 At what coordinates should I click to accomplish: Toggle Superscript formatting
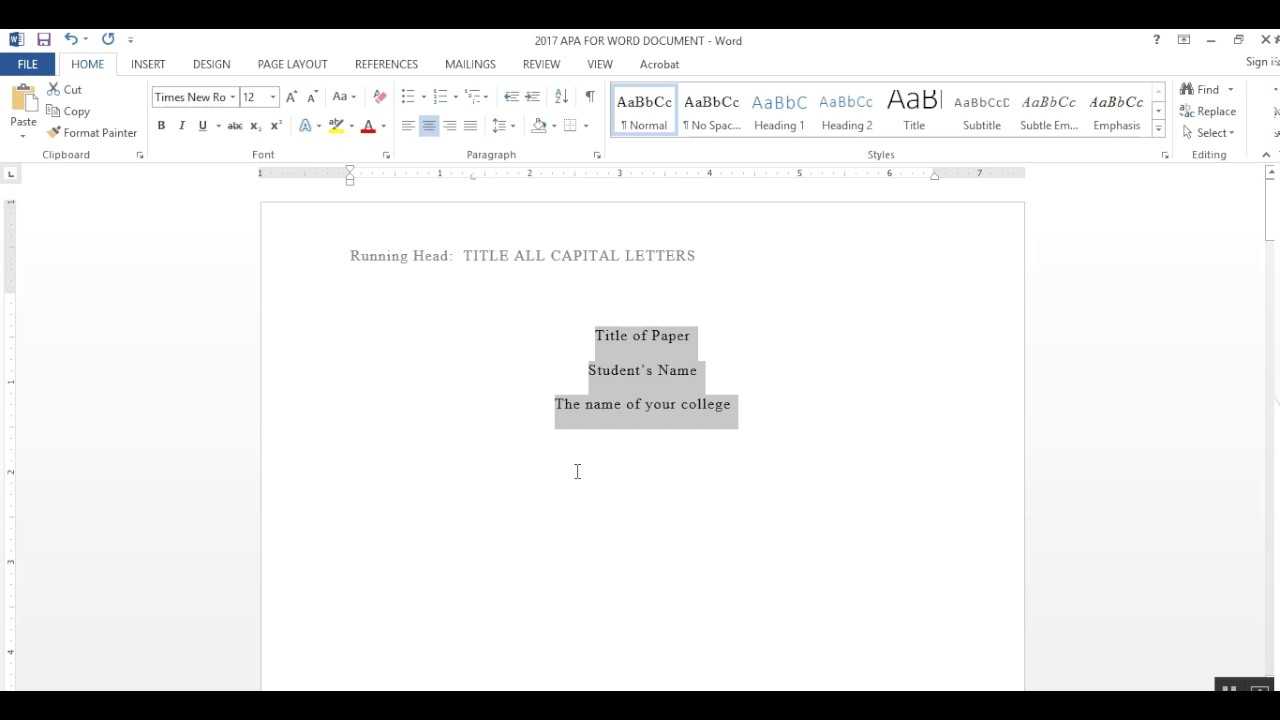tap(276, 126)
